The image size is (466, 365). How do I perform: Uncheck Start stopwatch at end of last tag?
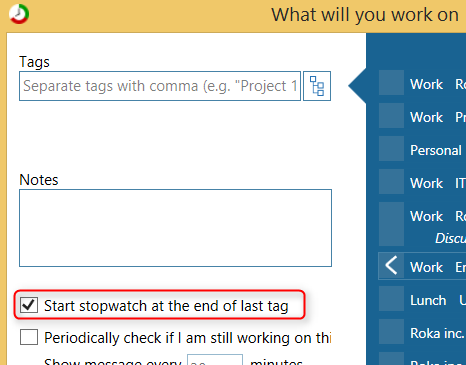coord(29,305)
